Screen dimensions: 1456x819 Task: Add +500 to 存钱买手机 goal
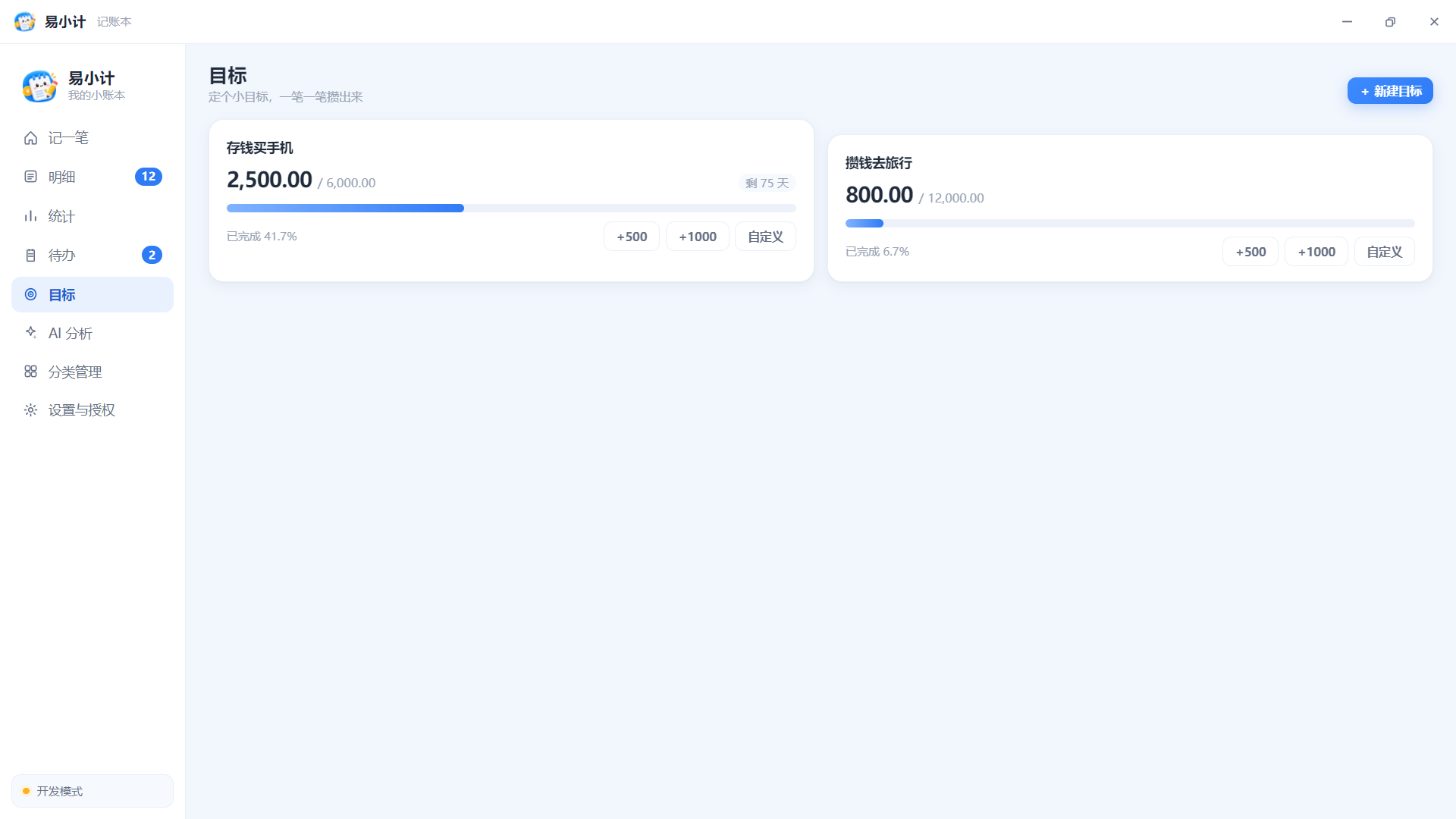tap(632, 237)
